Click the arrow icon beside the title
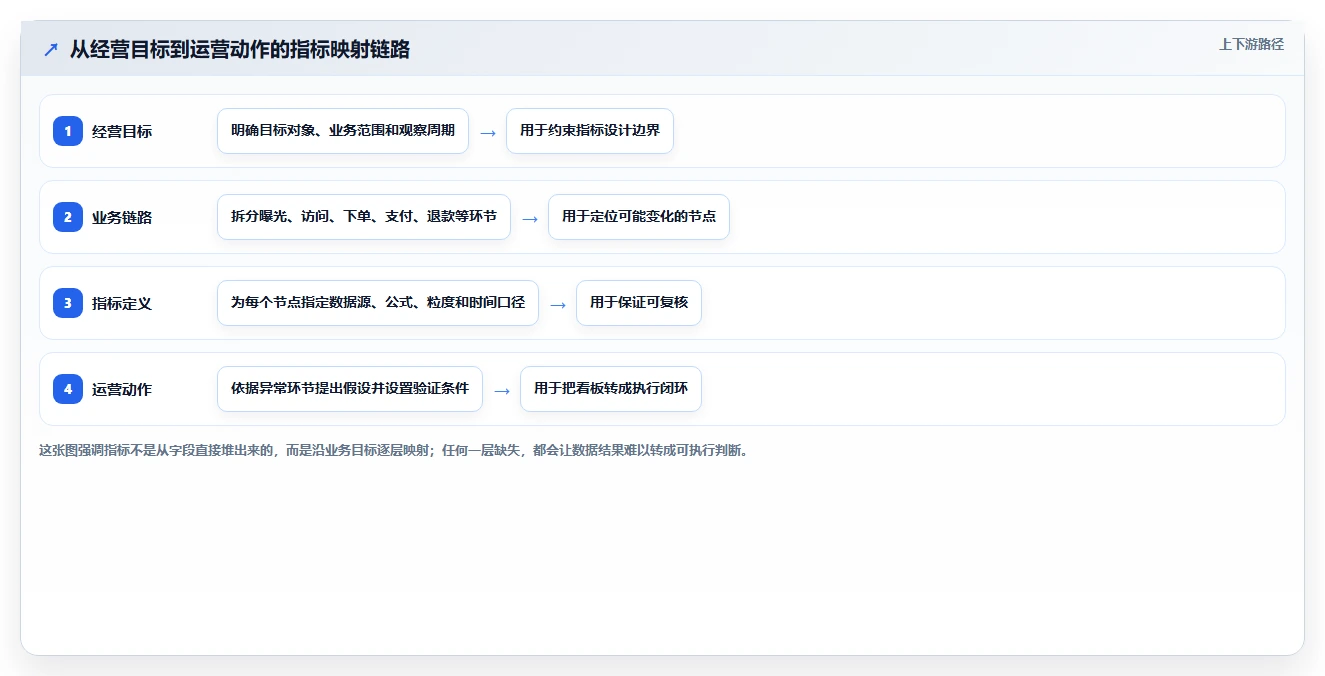This screenshot has height=676, width=1325. point(51,49)
